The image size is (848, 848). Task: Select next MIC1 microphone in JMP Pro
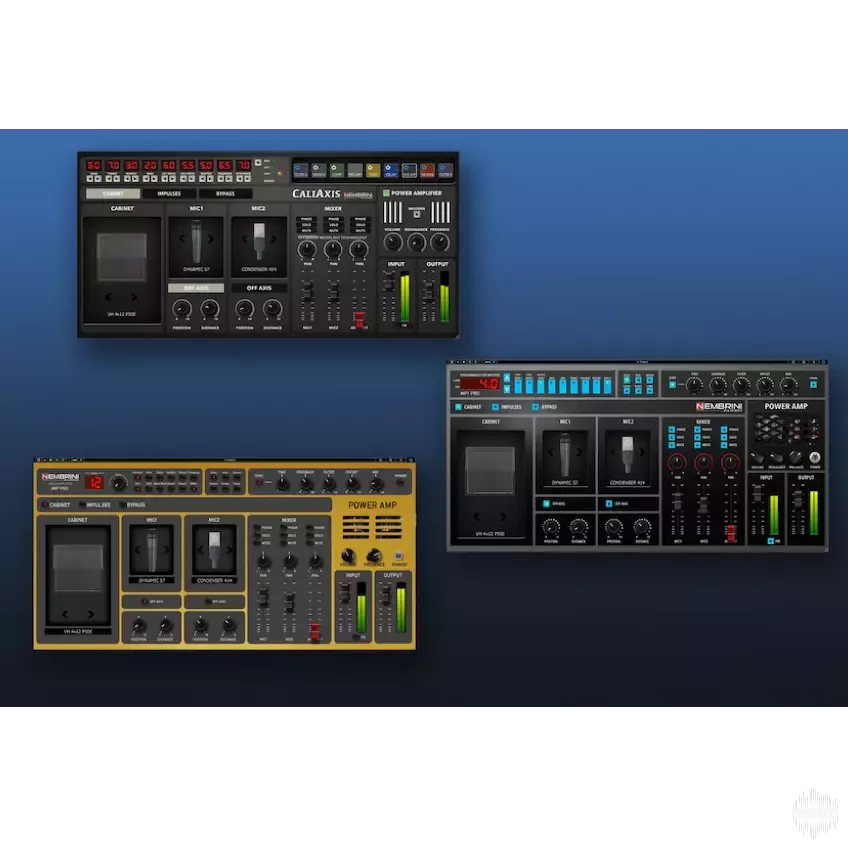coord(166,549)
